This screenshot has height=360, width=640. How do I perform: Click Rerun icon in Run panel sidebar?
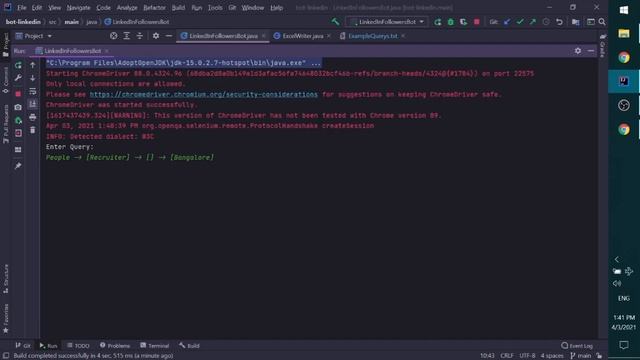click(x=18, y=65)
